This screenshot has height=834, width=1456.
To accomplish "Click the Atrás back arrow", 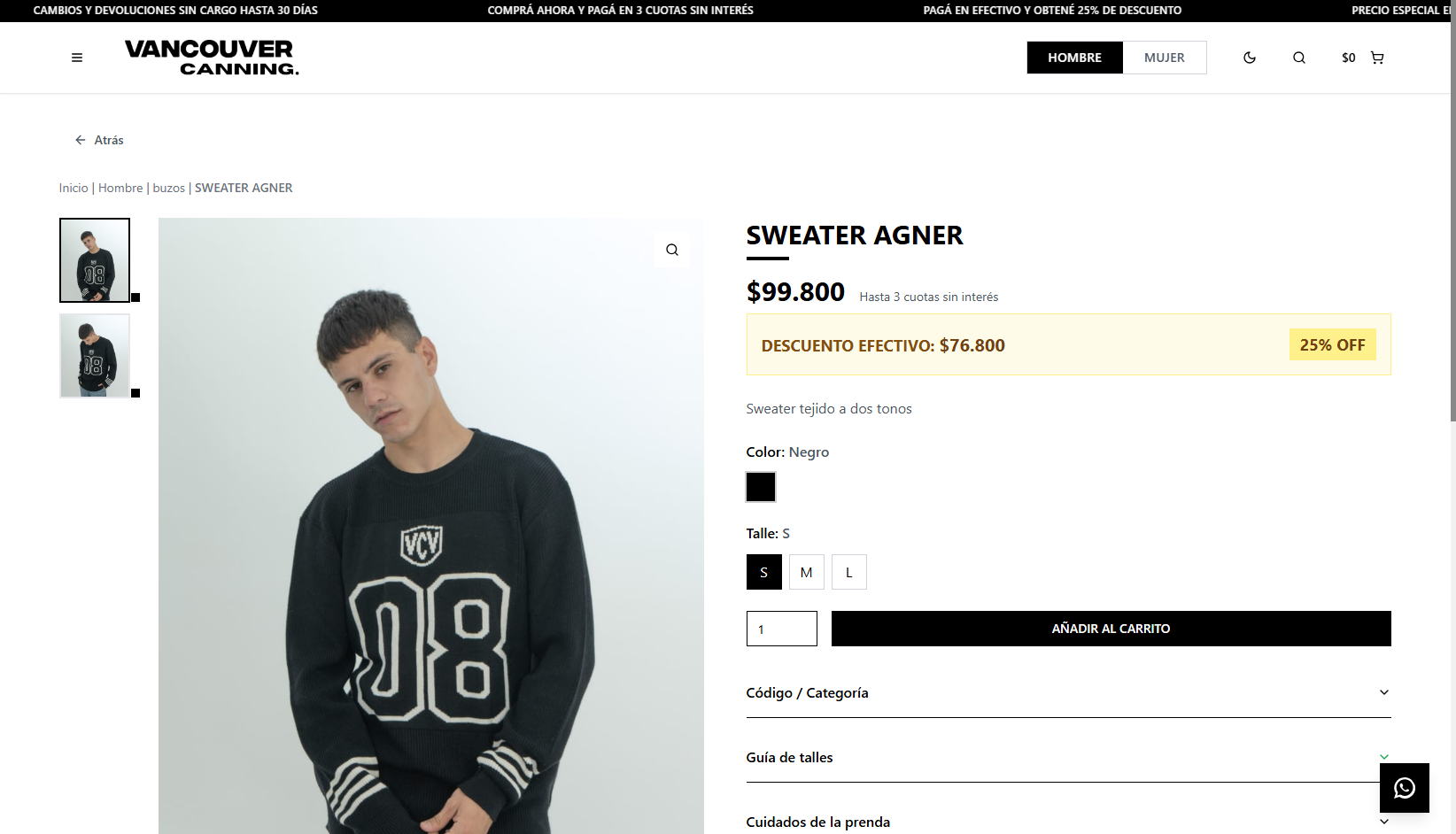I will (81, 140).
